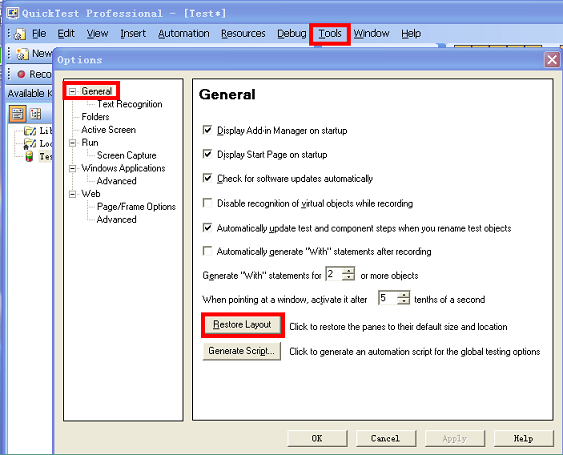Click the red Record button icon
The image size is (563, 455).
coord(22,74)
